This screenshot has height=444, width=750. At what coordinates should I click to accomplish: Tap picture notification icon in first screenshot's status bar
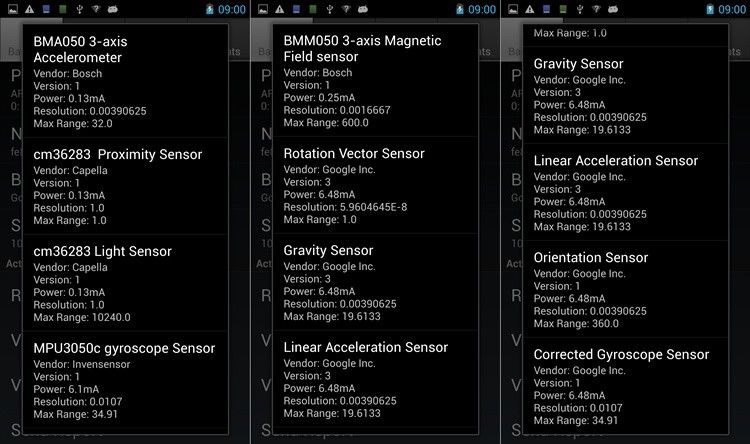pyautogui.click(x=13, y=9)
